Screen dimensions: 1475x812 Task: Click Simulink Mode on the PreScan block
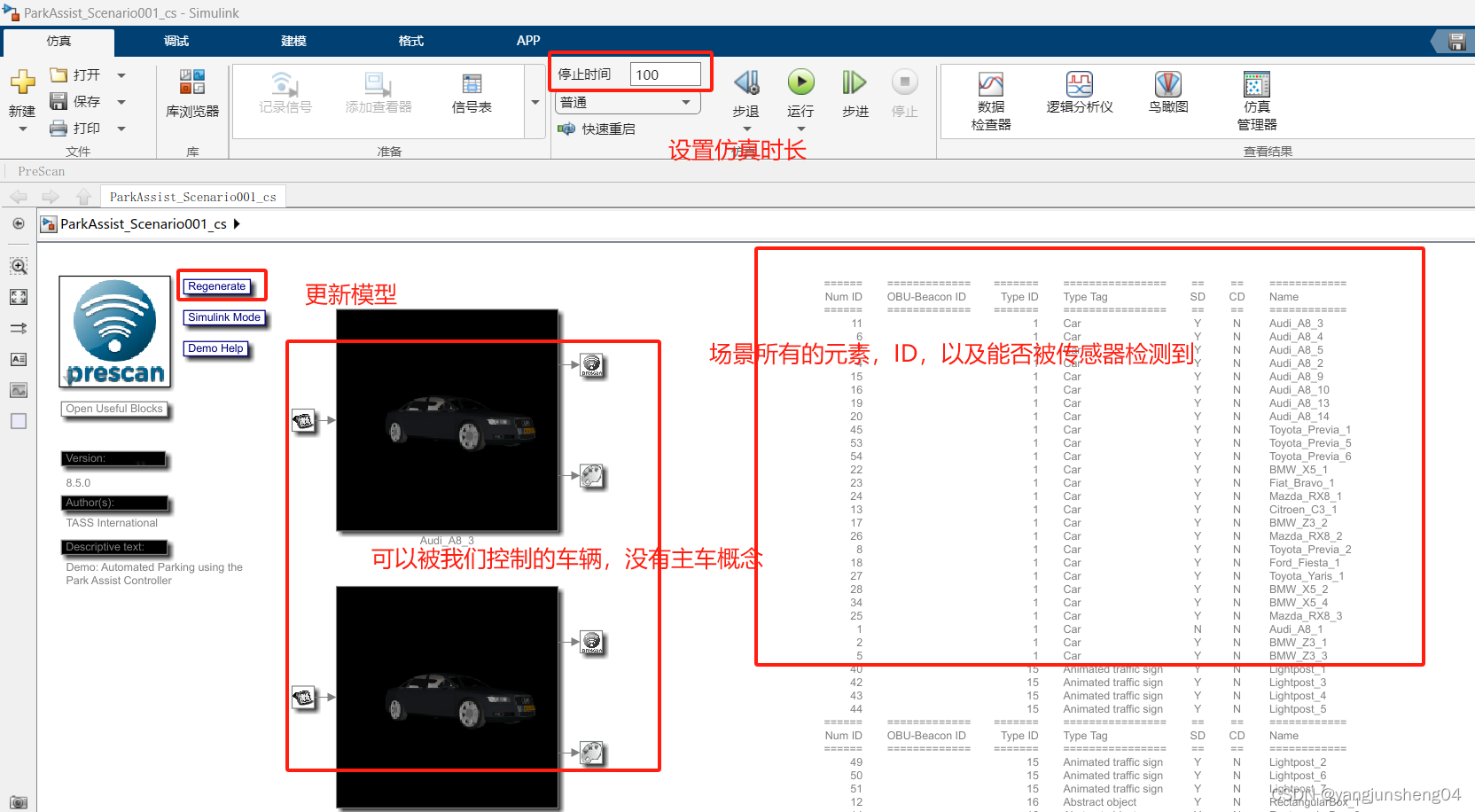(224, 317)
